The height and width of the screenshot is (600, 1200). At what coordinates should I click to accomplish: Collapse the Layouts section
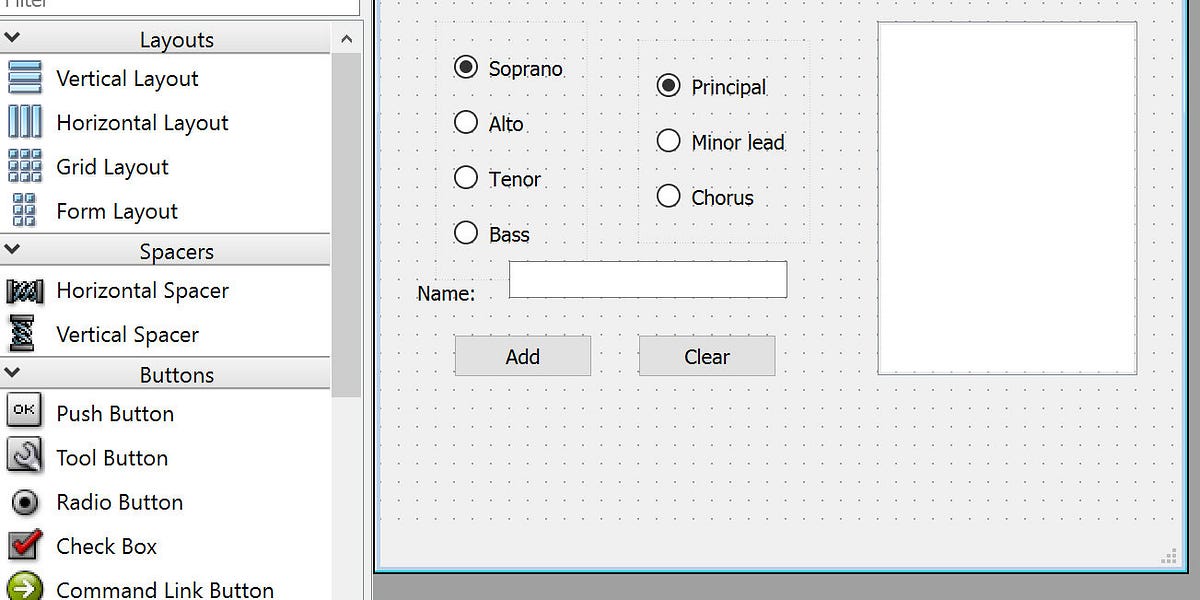(x=12, y=36)
